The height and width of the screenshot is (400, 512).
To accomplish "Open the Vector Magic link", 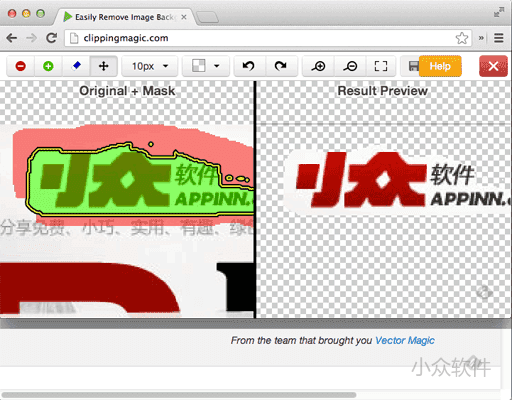I will coord(405,340).
